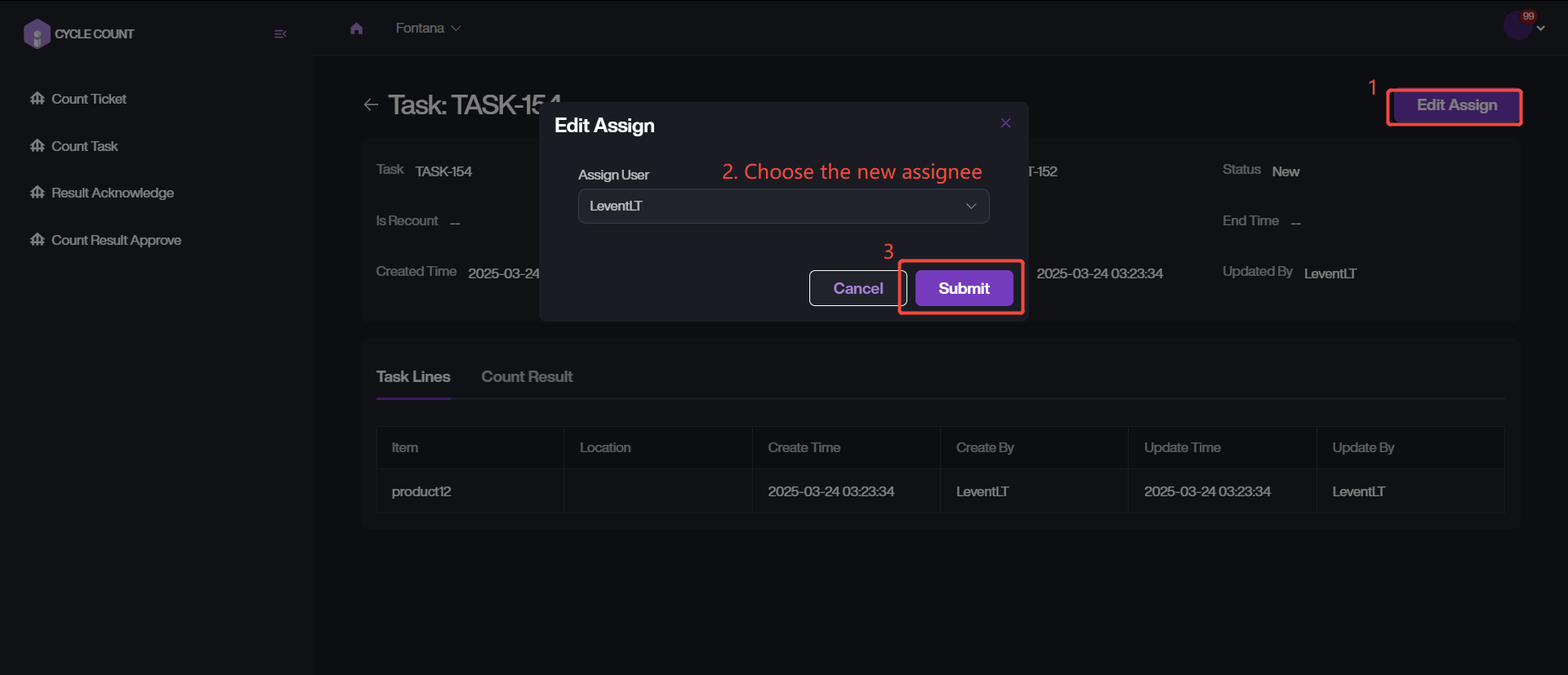Screen dimensions: 1568x675
Task: Open Count Result Approve menu item
Action: 116,240
